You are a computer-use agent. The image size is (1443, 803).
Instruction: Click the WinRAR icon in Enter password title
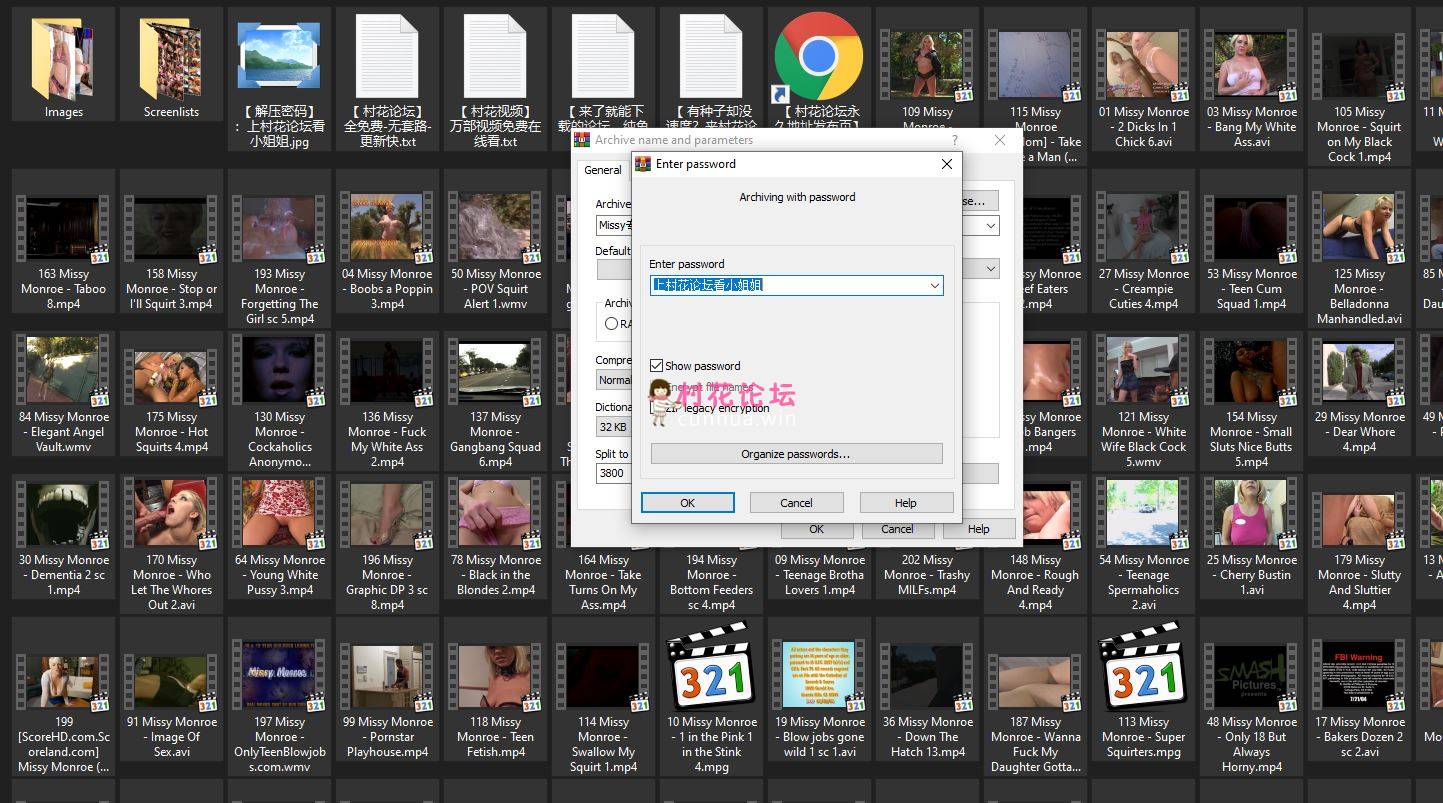point(644,164)
